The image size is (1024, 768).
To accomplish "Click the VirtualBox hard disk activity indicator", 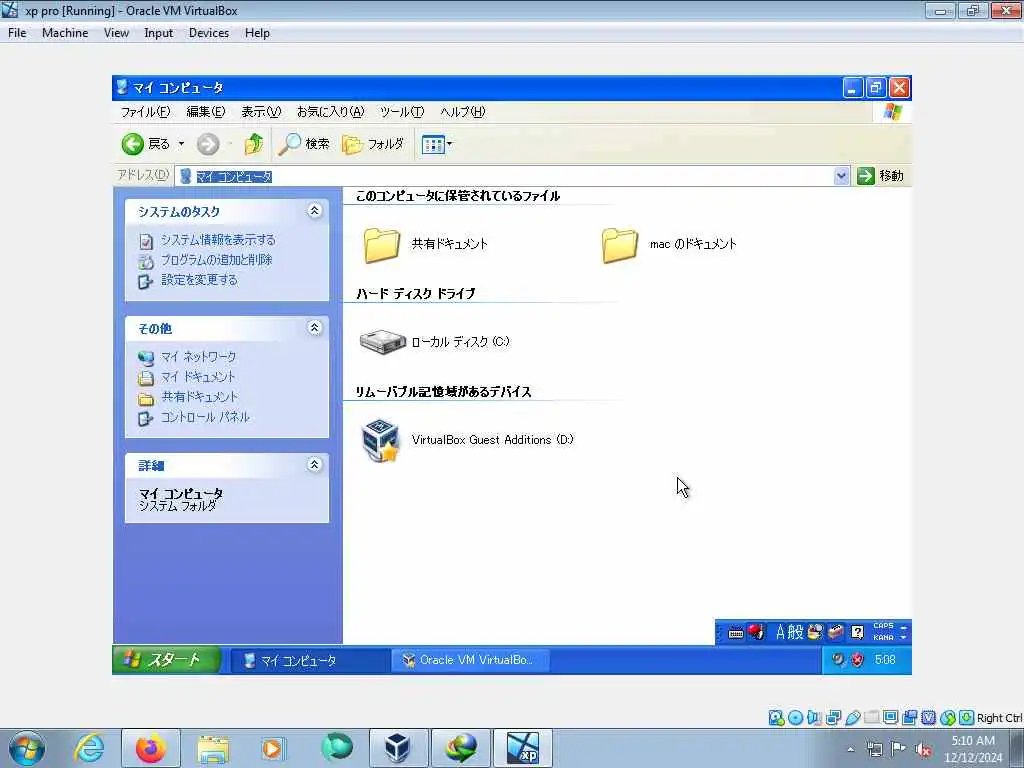I will pos(776,718).
